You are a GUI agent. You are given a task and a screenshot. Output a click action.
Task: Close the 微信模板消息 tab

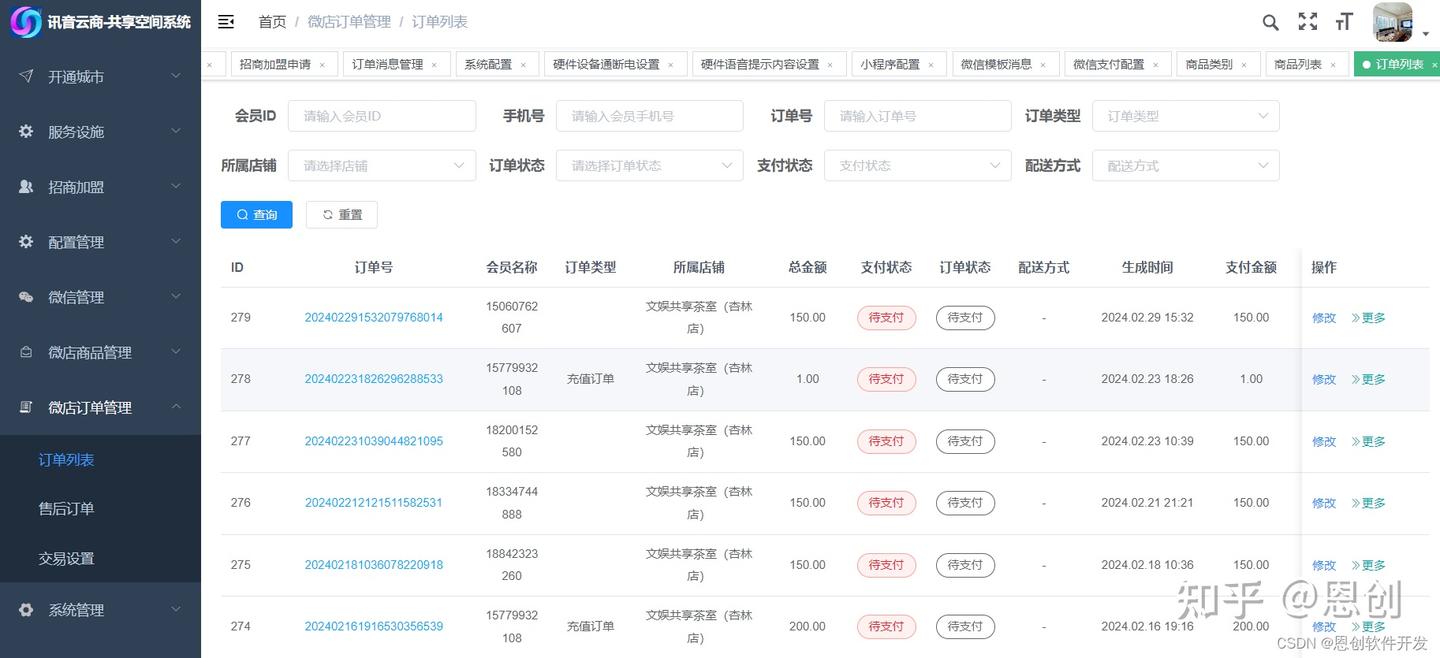coord(1043,65)
